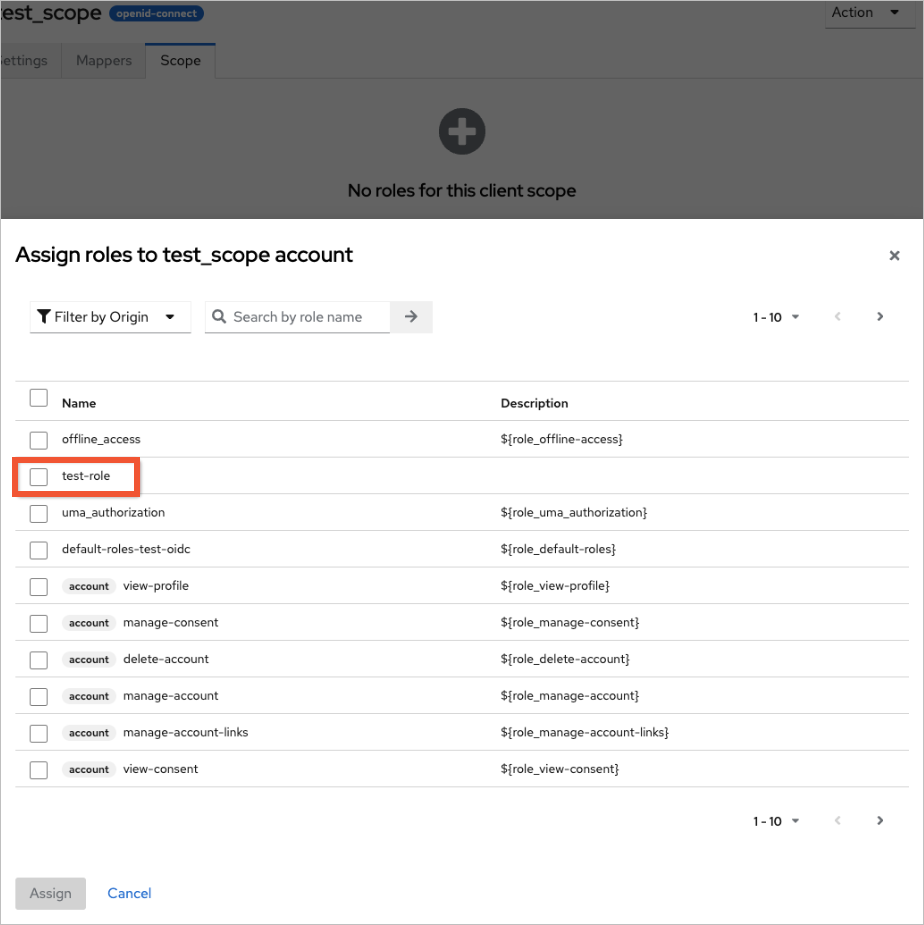
Task: Click the magnifier icon in search field
Action: [x=220, y=317]
